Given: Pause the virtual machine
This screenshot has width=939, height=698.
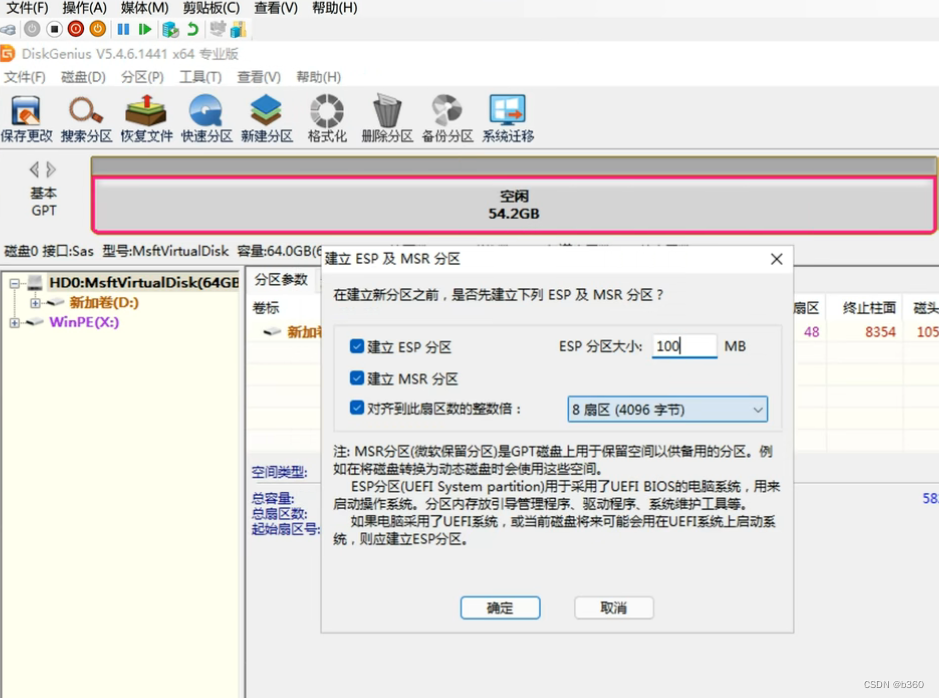Looking at the screenshot, I should (x=123, y=29).
